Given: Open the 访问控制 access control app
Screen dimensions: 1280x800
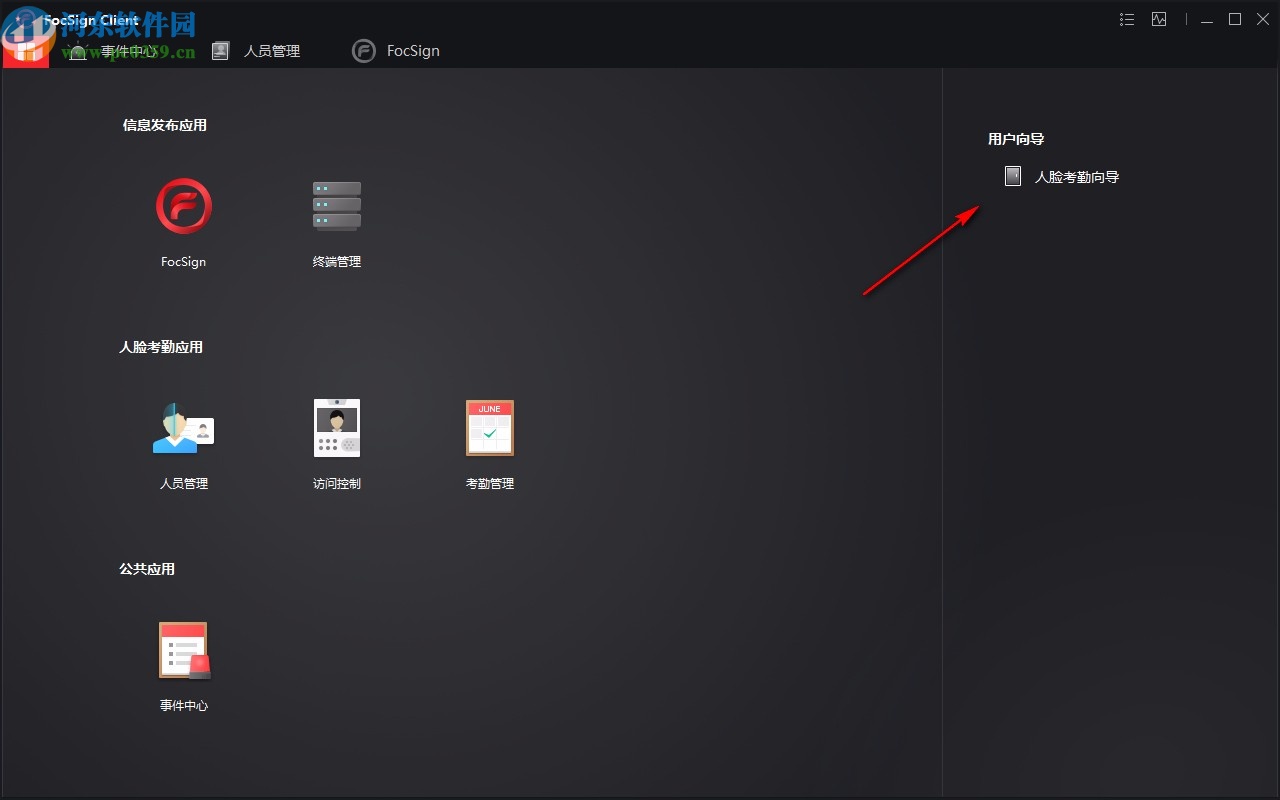Looking at the screenshot, I should point(336,428).
